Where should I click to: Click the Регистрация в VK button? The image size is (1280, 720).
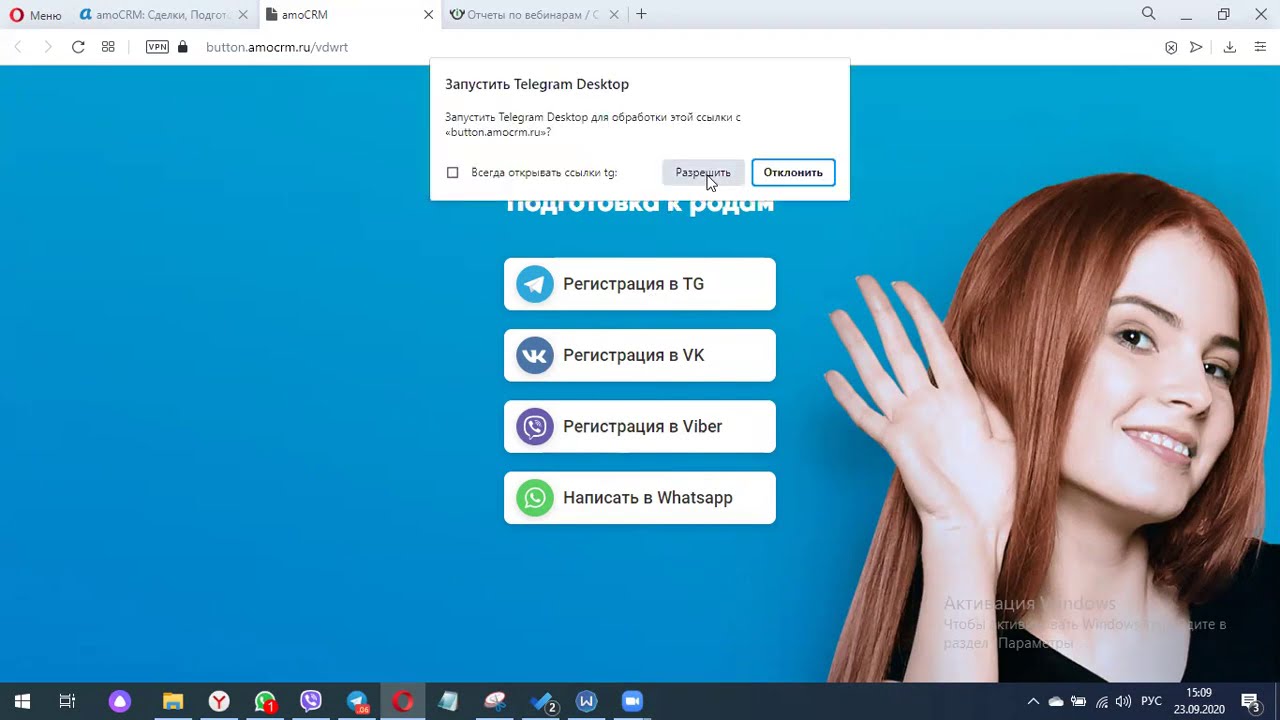coord(640,355)
